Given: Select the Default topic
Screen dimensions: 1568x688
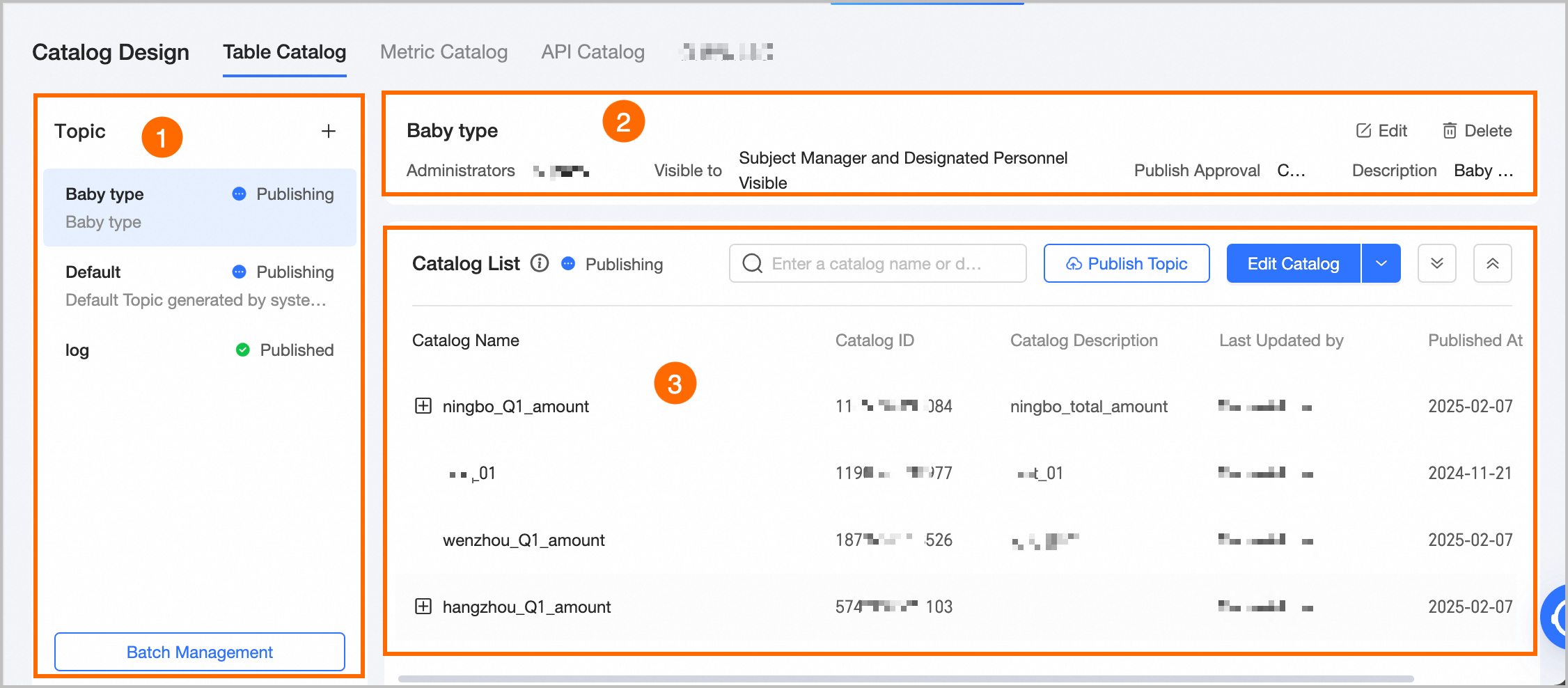Looking at the screenshot, I should 200,286.
